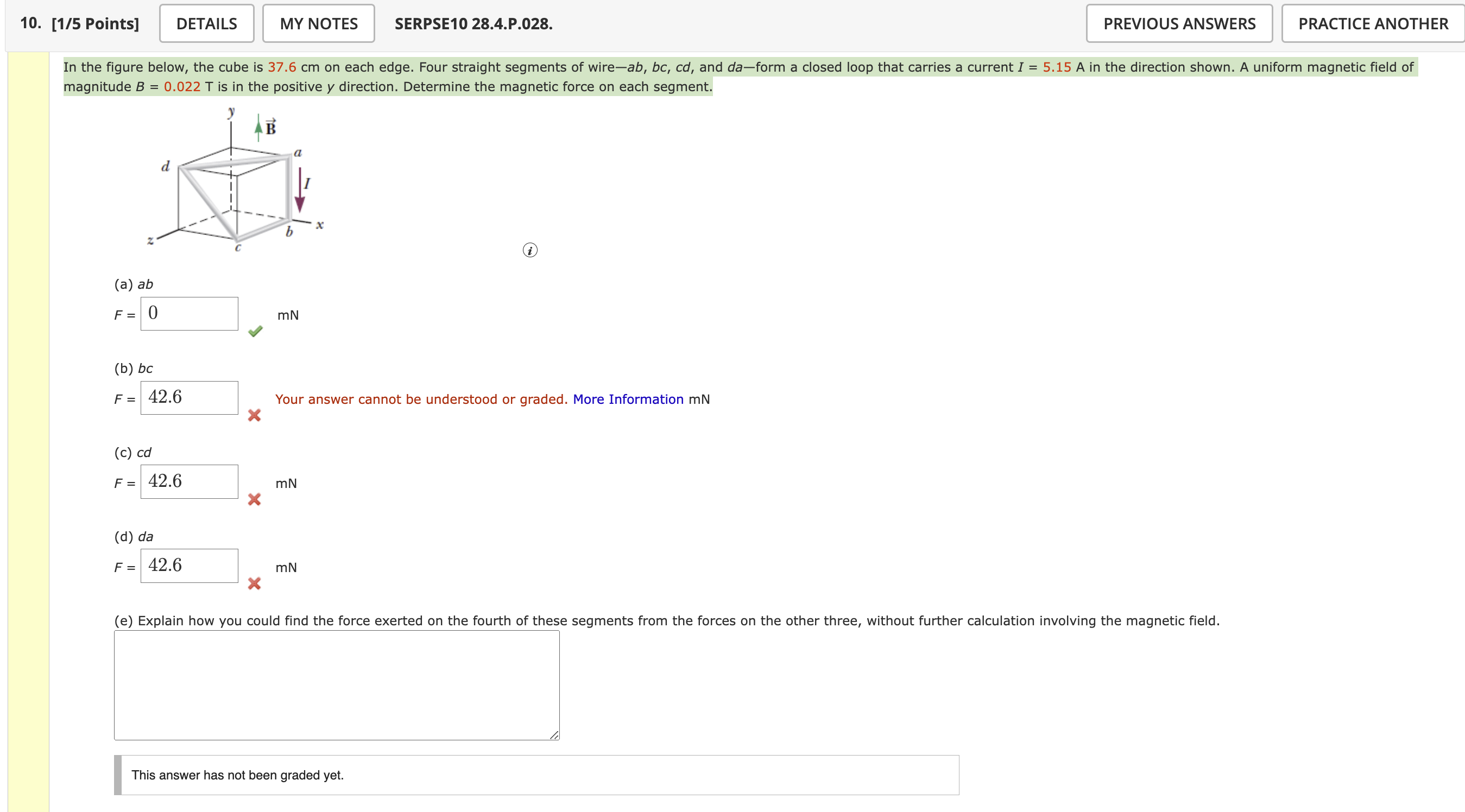Click the figure info icon
The width and height of the screenshot is (1465, 812).
tap(529, 250)
